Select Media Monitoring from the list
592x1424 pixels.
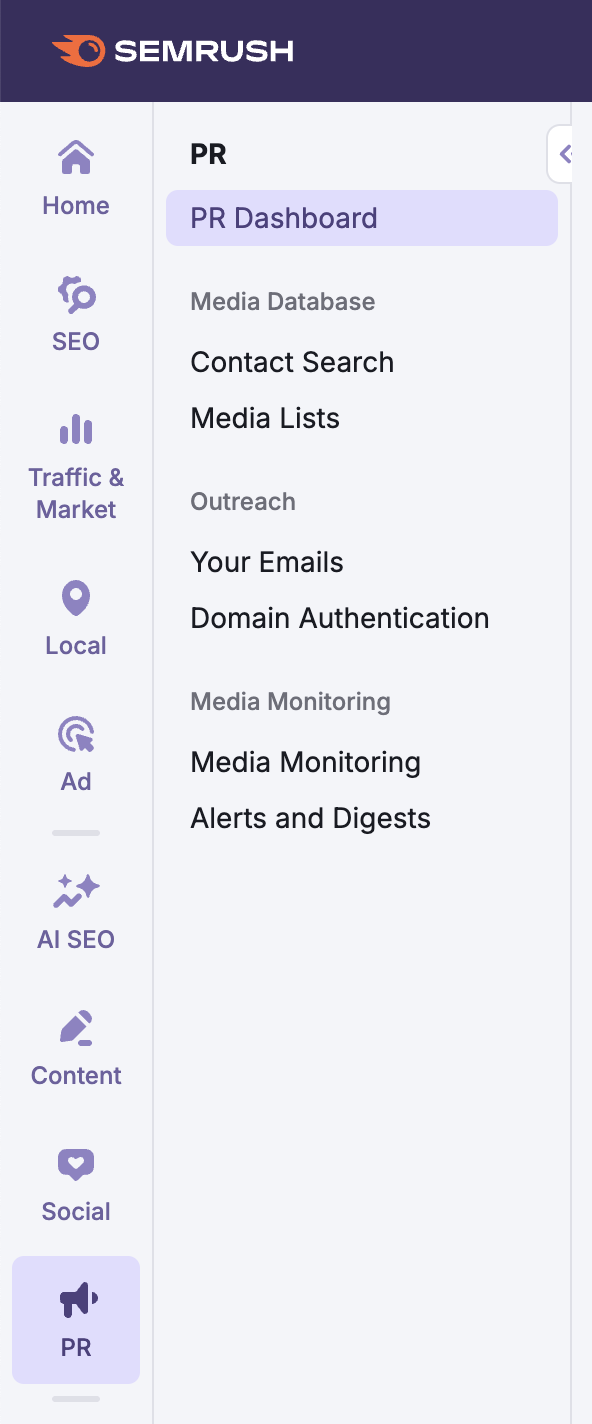[x=306, y=762]
